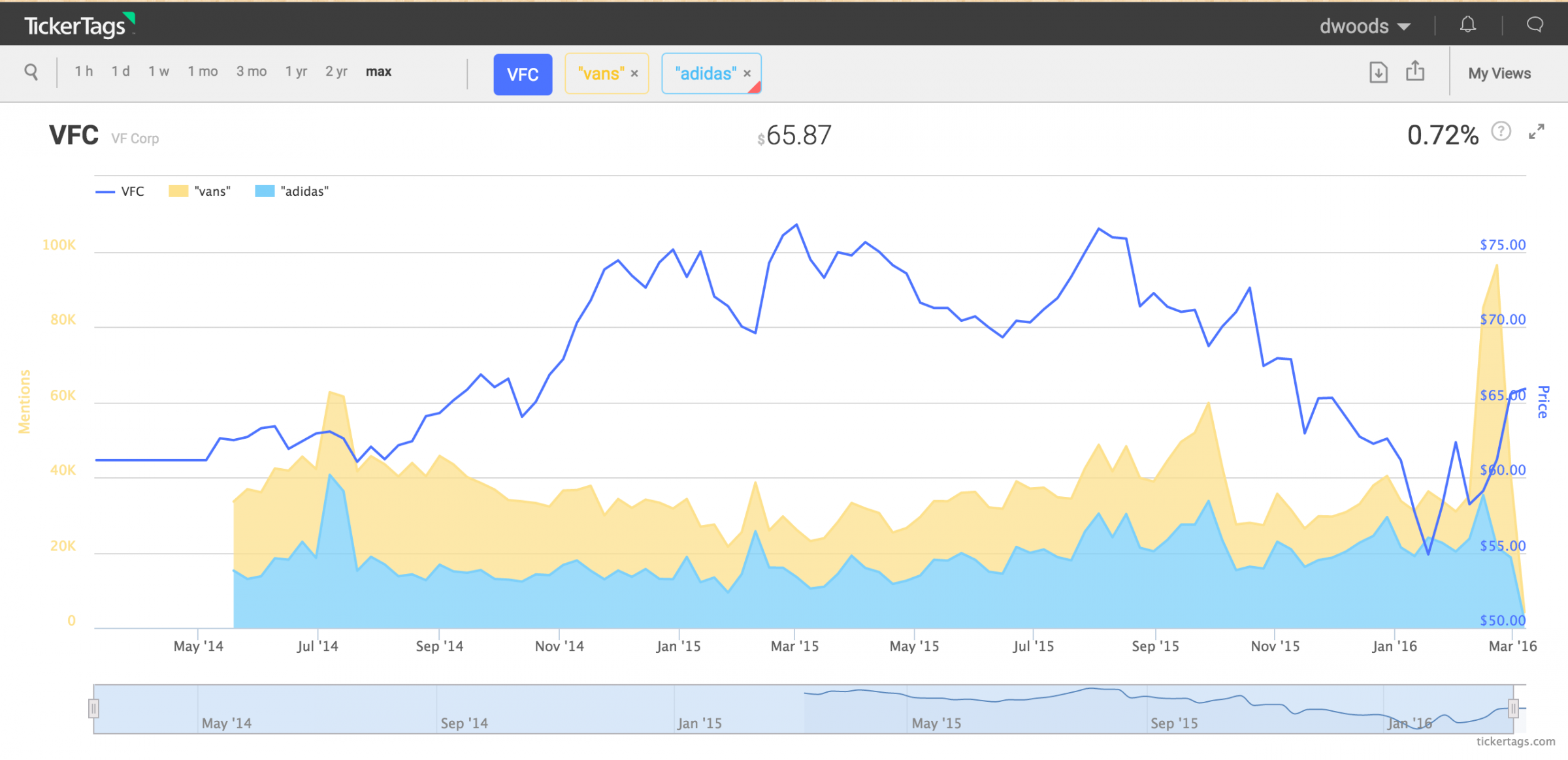Viewport: 1568px width, 760px height.
Task: Click the share export icon
Action: pos(1415,71)
